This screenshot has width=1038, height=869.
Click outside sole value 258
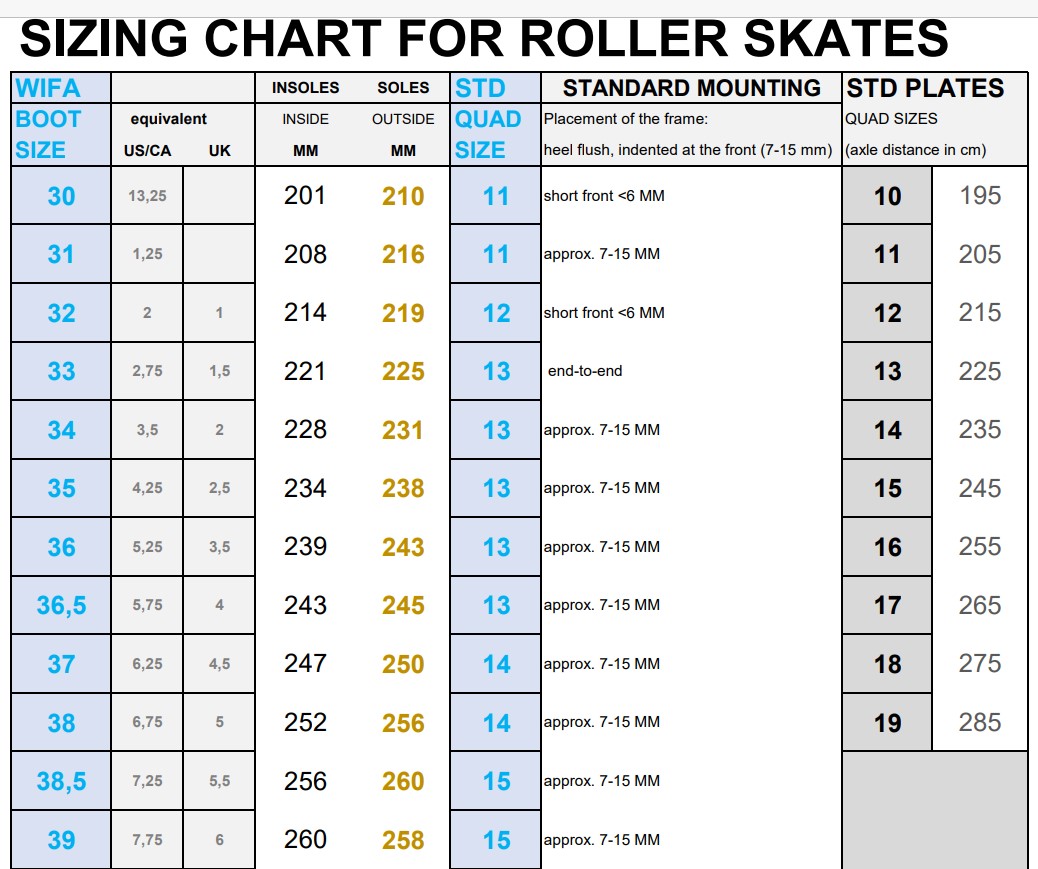click(x=403, y=840)
